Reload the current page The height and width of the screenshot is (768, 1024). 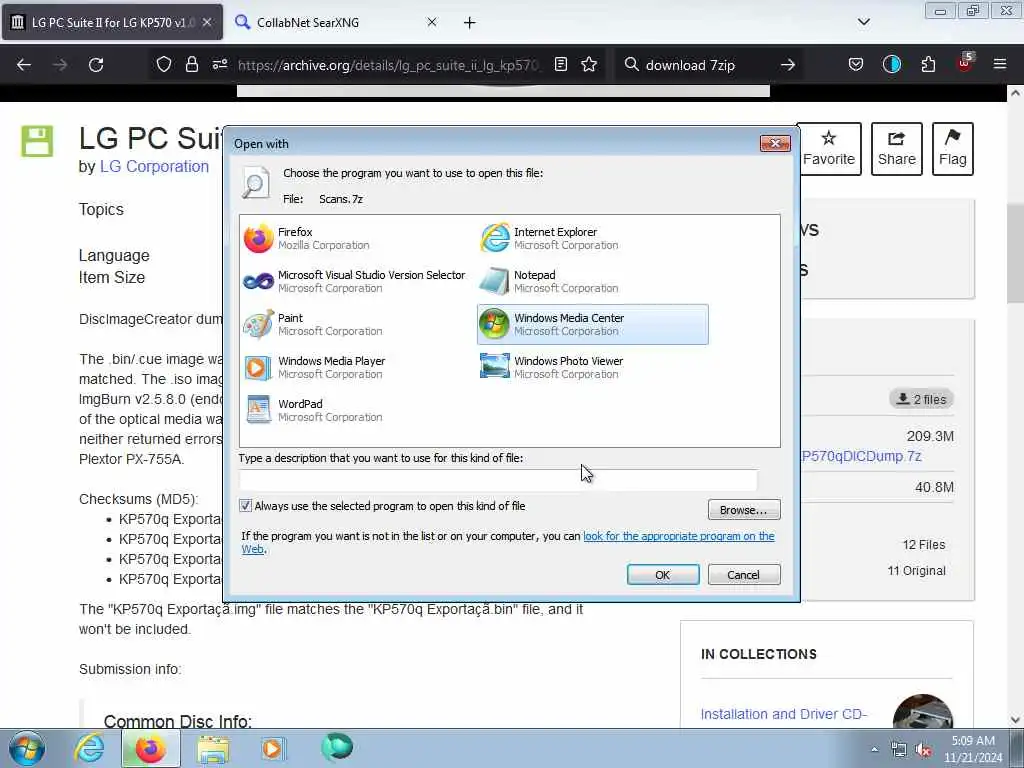point(96,65)
